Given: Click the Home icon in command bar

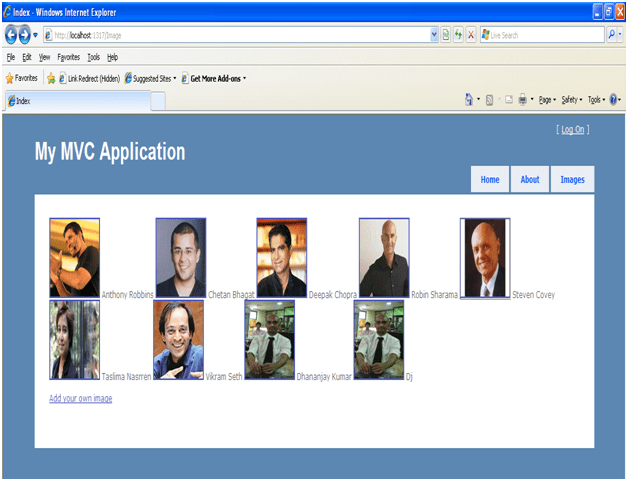Looking at the screenshot, I should coord(469,100).
